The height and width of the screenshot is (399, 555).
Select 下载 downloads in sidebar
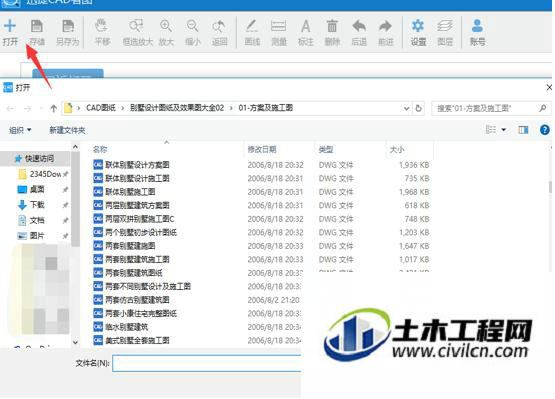[x=31, y=205]
